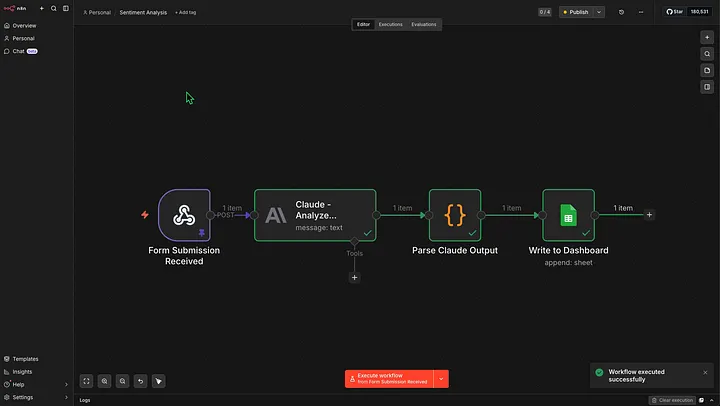This screenshot has width=720, height=406.
Task: Fit canvas to view
Action: 86,381
